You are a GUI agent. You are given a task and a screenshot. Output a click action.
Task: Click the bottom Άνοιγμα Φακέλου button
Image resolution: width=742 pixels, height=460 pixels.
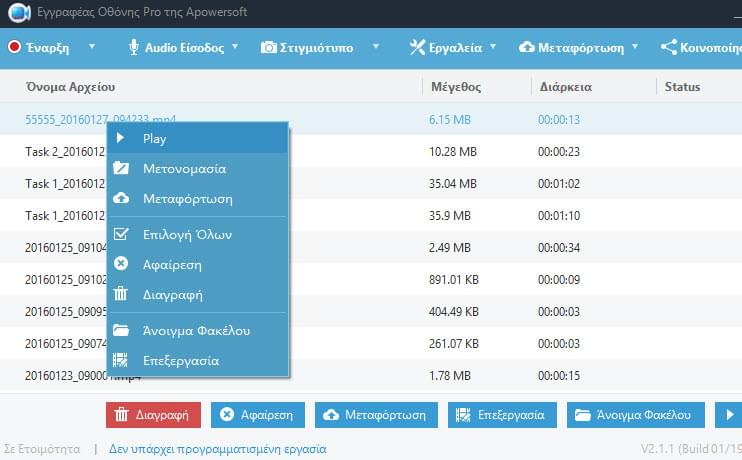click(636, 415)
